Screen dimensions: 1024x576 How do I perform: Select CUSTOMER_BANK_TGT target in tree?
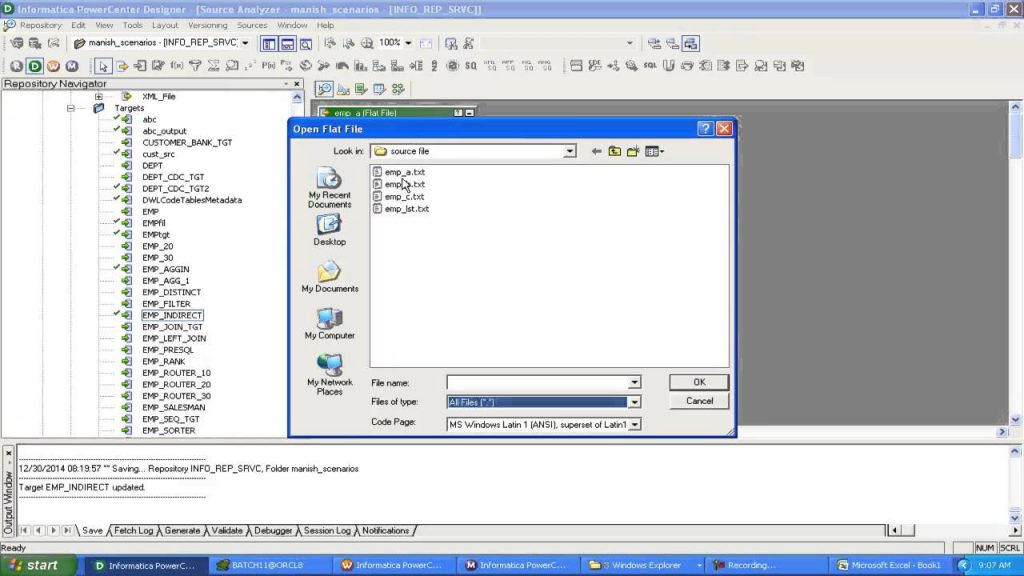pos(187,142)
